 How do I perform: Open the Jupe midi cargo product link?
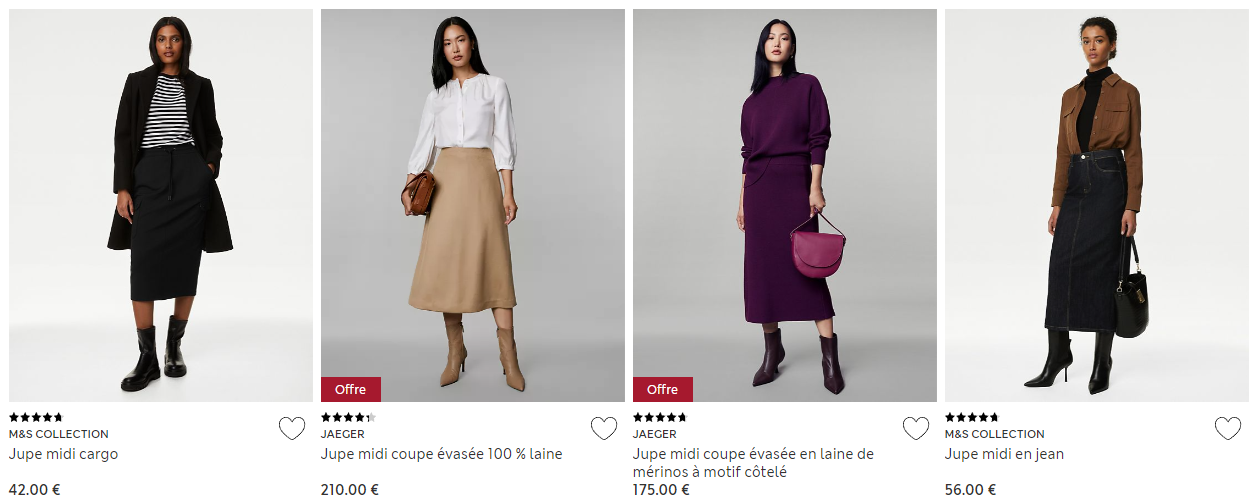click(63, 454)
